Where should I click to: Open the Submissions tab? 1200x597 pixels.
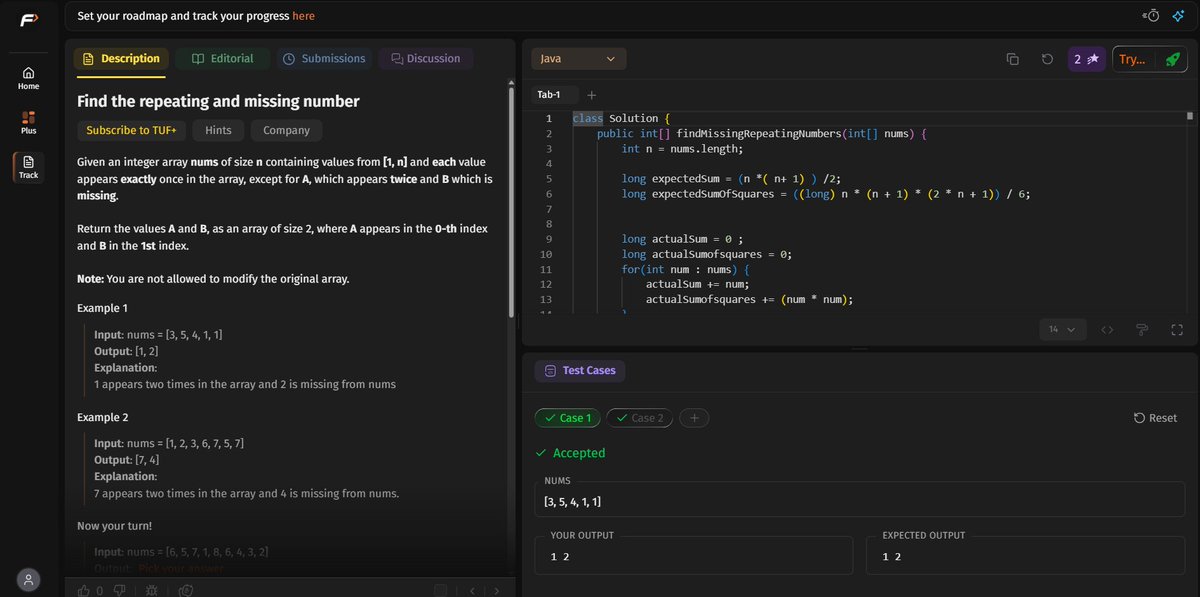point(324,59)
